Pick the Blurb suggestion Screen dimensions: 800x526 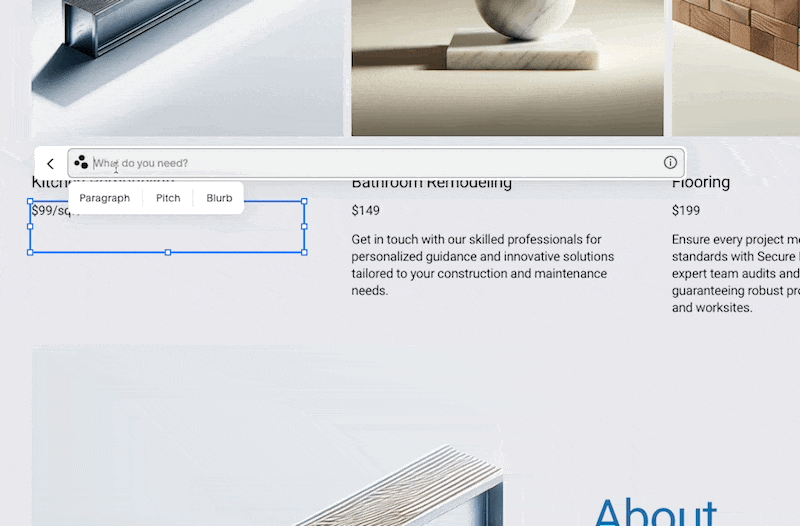click(219, 198)
